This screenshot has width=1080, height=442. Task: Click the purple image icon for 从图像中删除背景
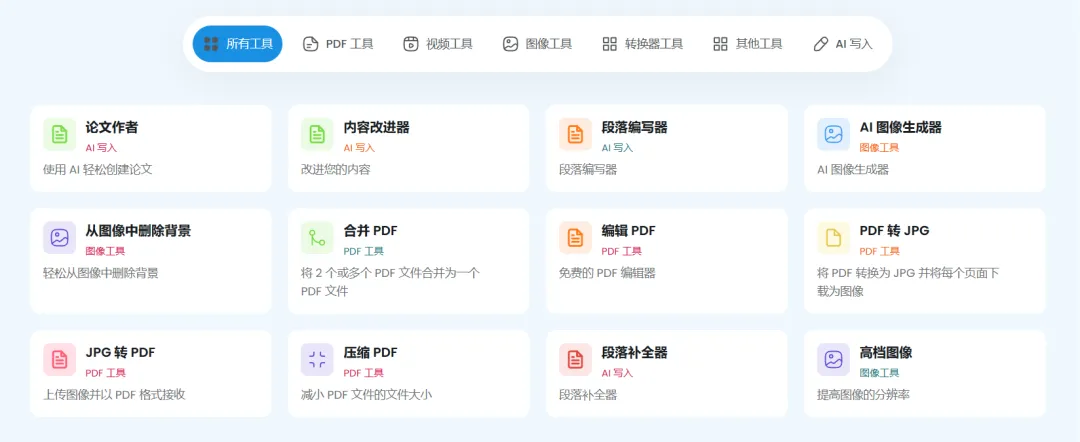pos(59,238)
